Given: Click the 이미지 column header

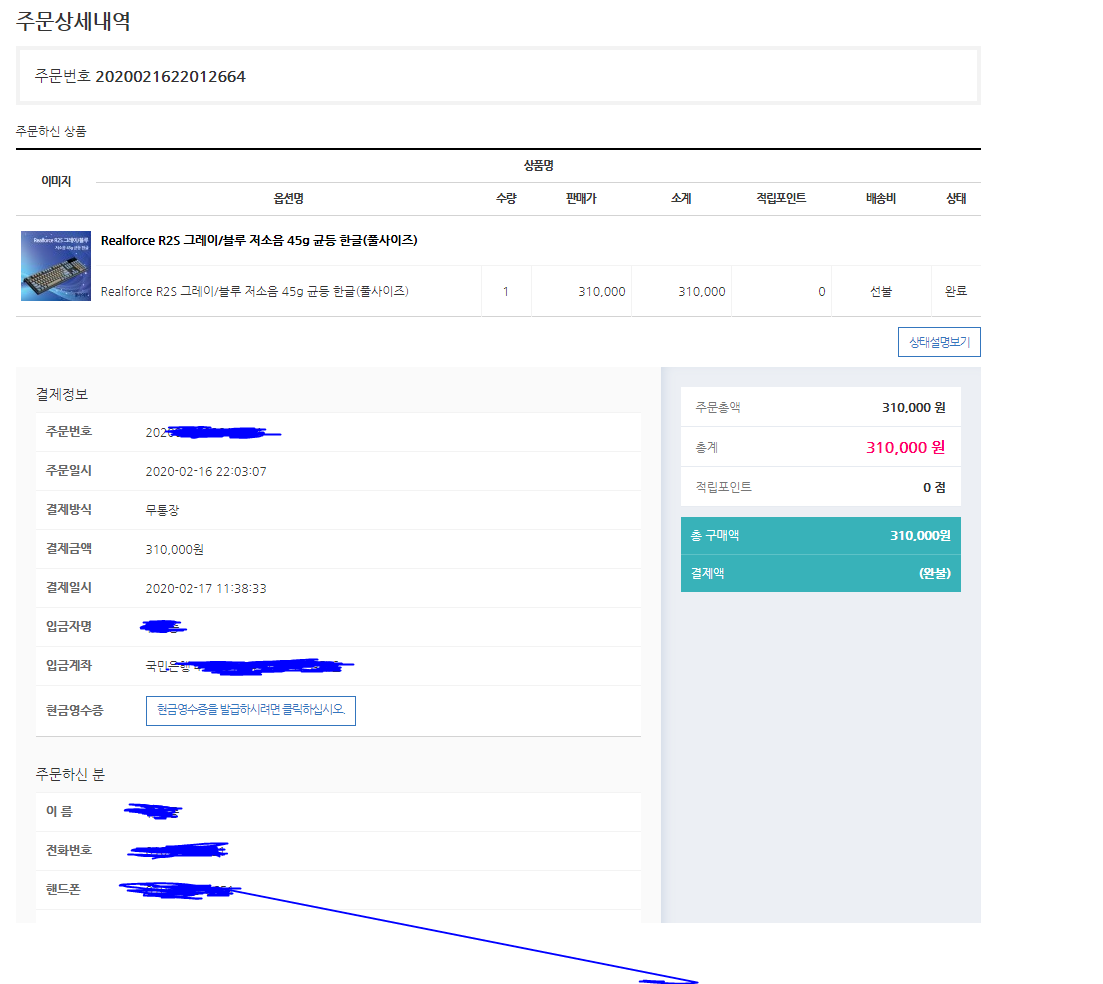Looking at the screenshot, I should 56,181.
